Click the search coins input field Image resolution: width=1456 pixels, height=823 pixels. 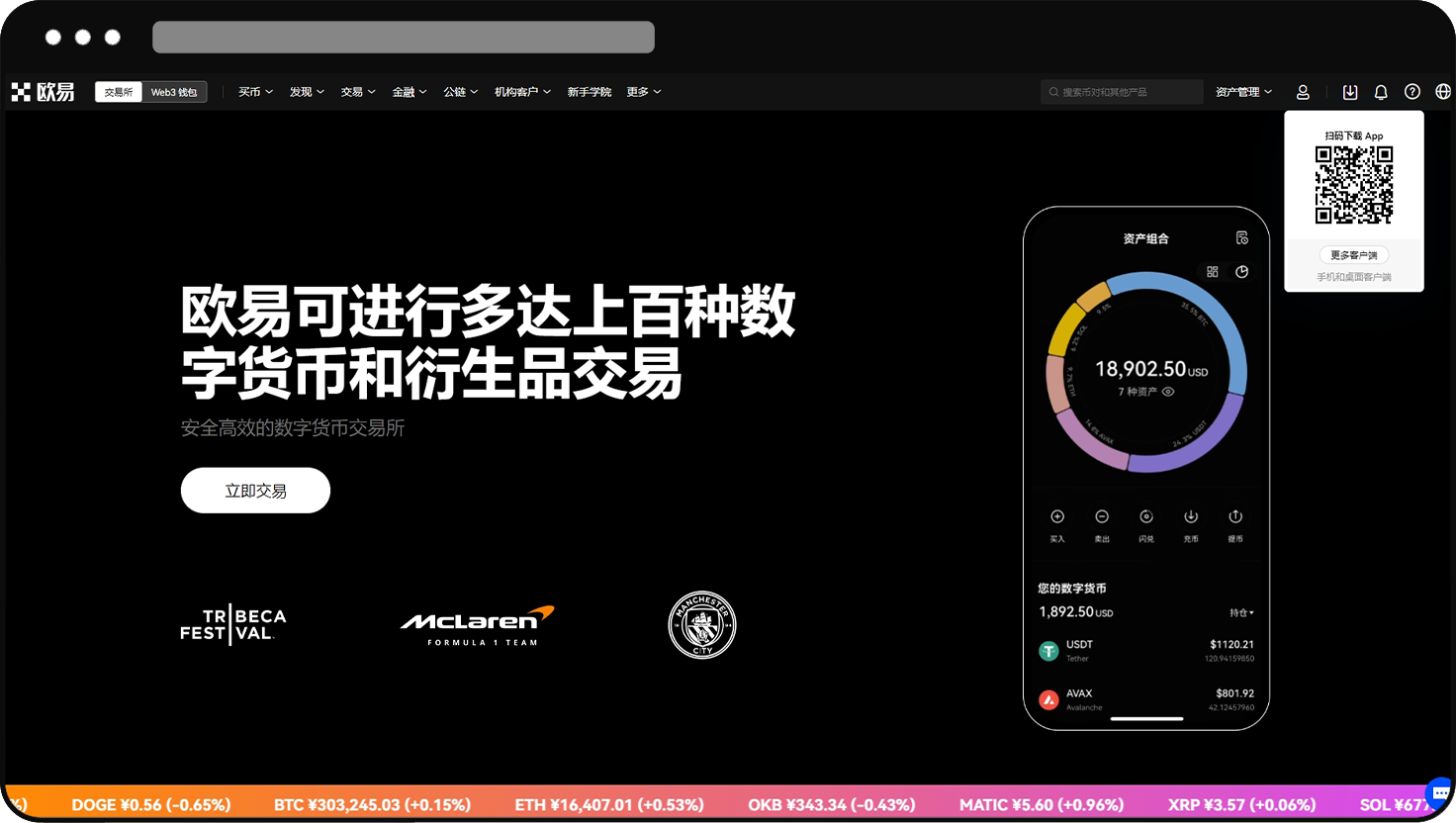[1123, 92]
